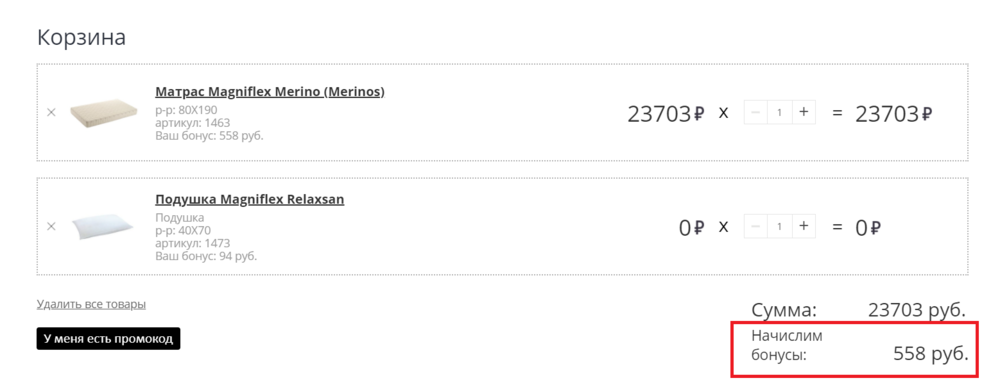Remove the Magniflex Merino mattress with X icon
Viewport: 1000px width, 385px height.
52,112
